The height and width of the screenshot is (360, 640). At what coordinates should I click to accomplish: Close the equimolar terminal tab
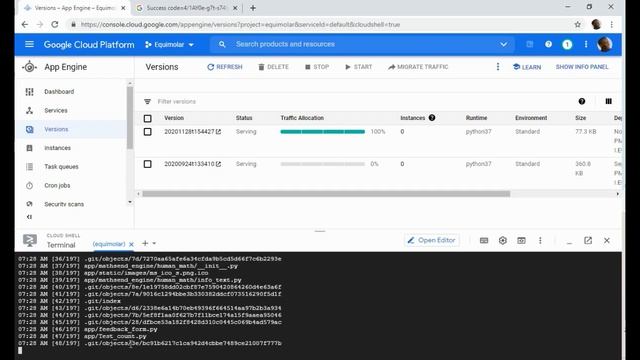pyautogui.click(x=131, y=244)
